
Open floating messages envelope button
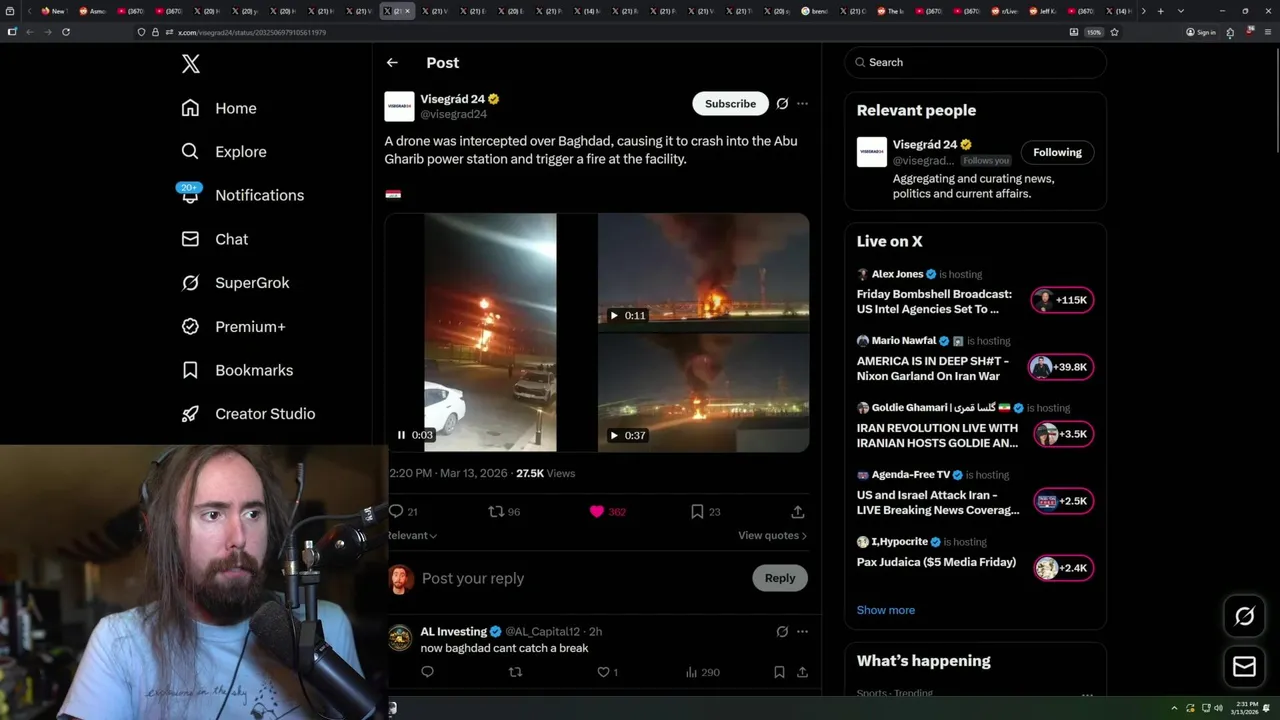tap(1244, 667)
